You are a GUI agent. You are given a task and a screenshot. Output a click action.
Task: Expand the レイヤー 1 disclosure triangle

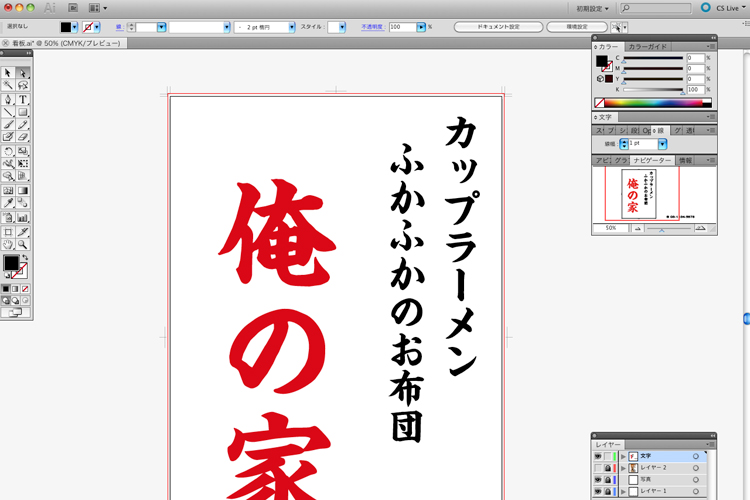[622, 492]
